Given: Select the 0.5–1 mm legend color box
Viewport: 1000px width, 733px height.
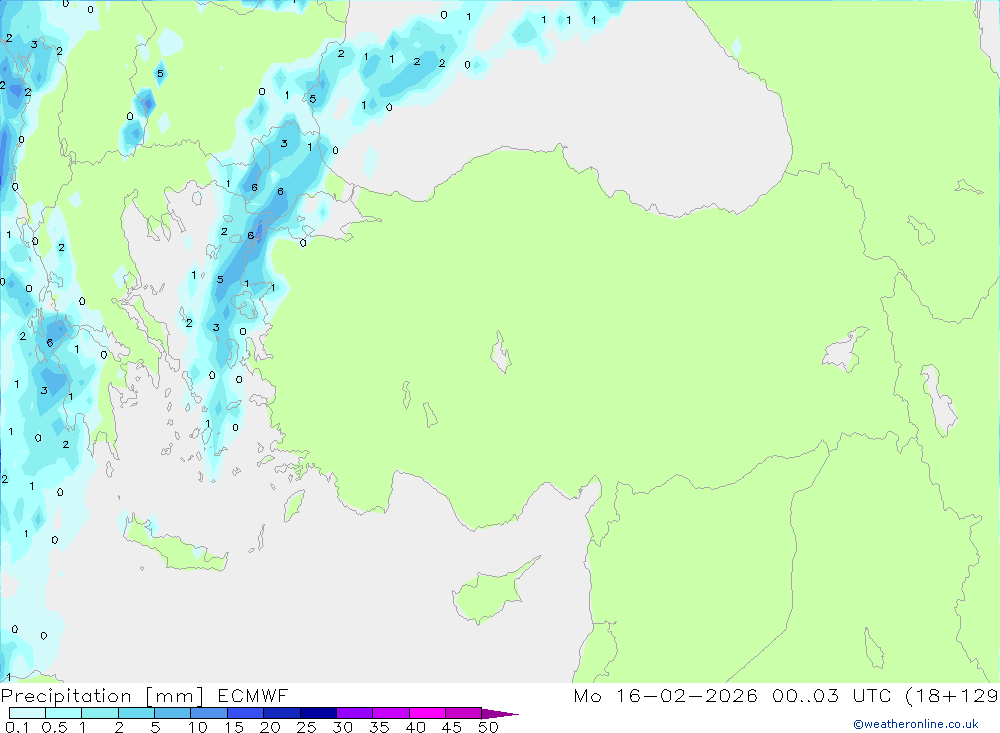Looking at the screenshot, I should [64, 713].
